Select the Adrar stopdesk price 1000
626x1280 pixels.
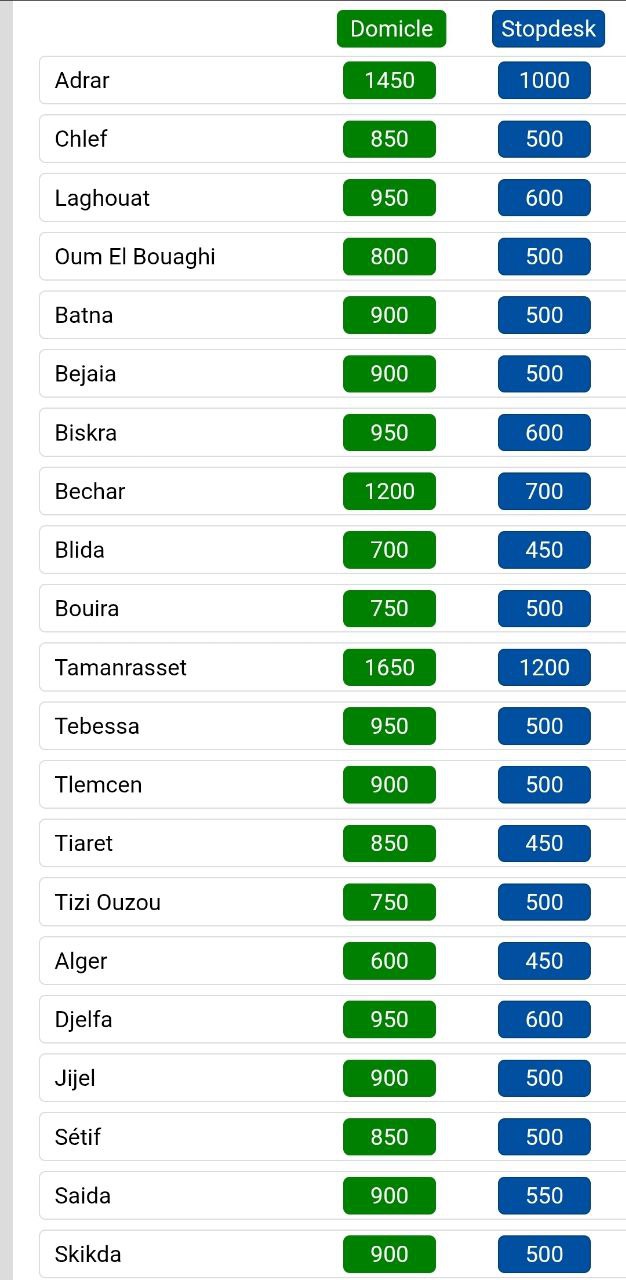(544, 80)
